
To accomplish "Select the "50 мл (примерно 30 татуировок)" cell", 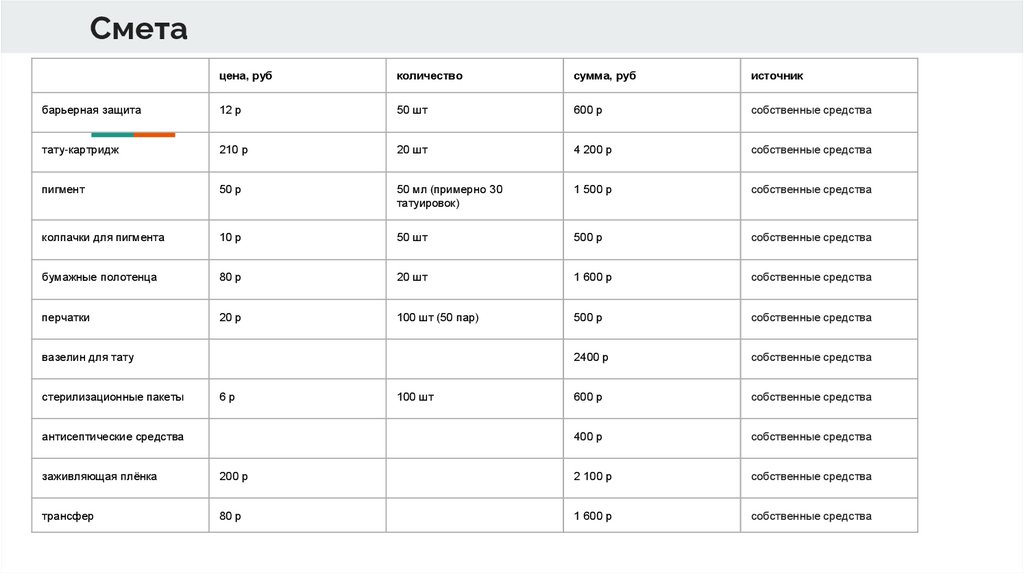I will [x=449, y=196].
